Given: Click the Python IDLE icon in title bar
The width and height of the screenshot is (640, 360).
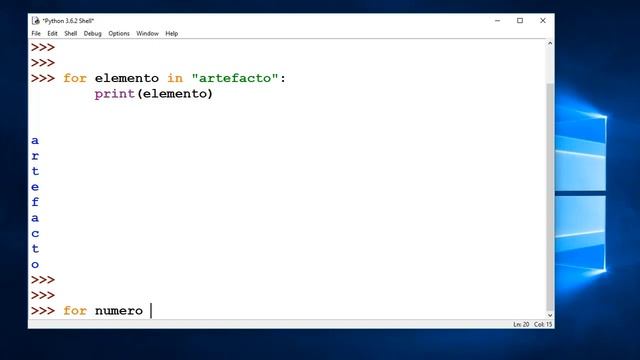Looking at the screenshot, I should coord(36,20).
